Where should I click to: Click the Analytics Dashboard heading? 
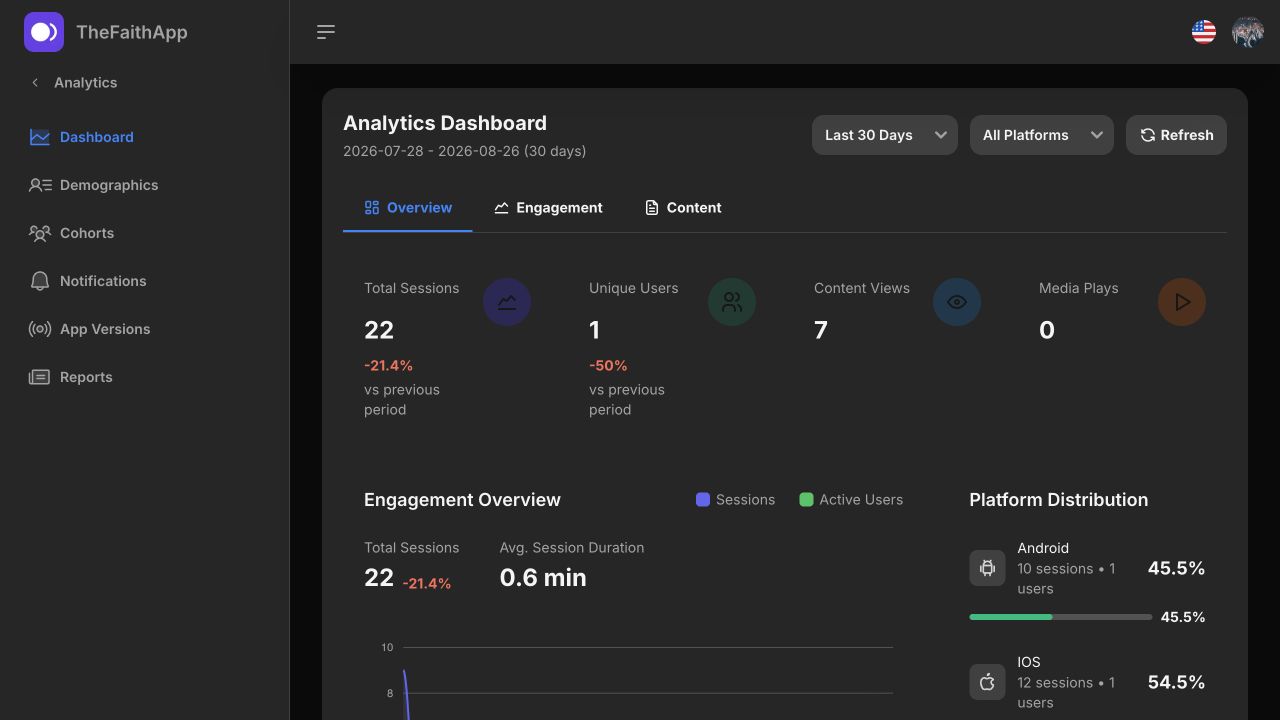tap(445, 123)
